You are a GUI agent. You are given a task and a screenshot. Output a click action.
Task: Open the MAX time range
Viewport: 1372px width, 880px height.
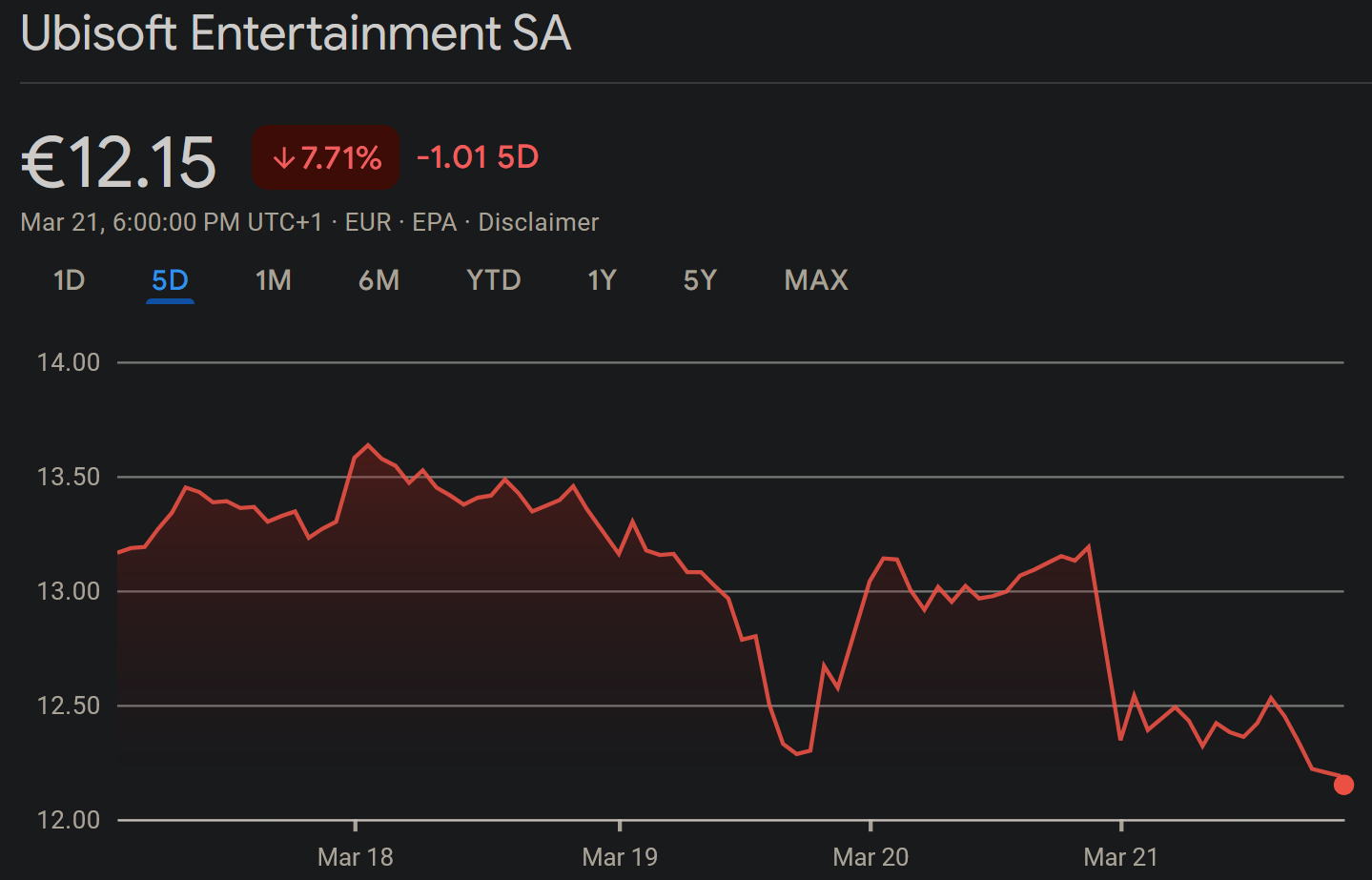816,280
